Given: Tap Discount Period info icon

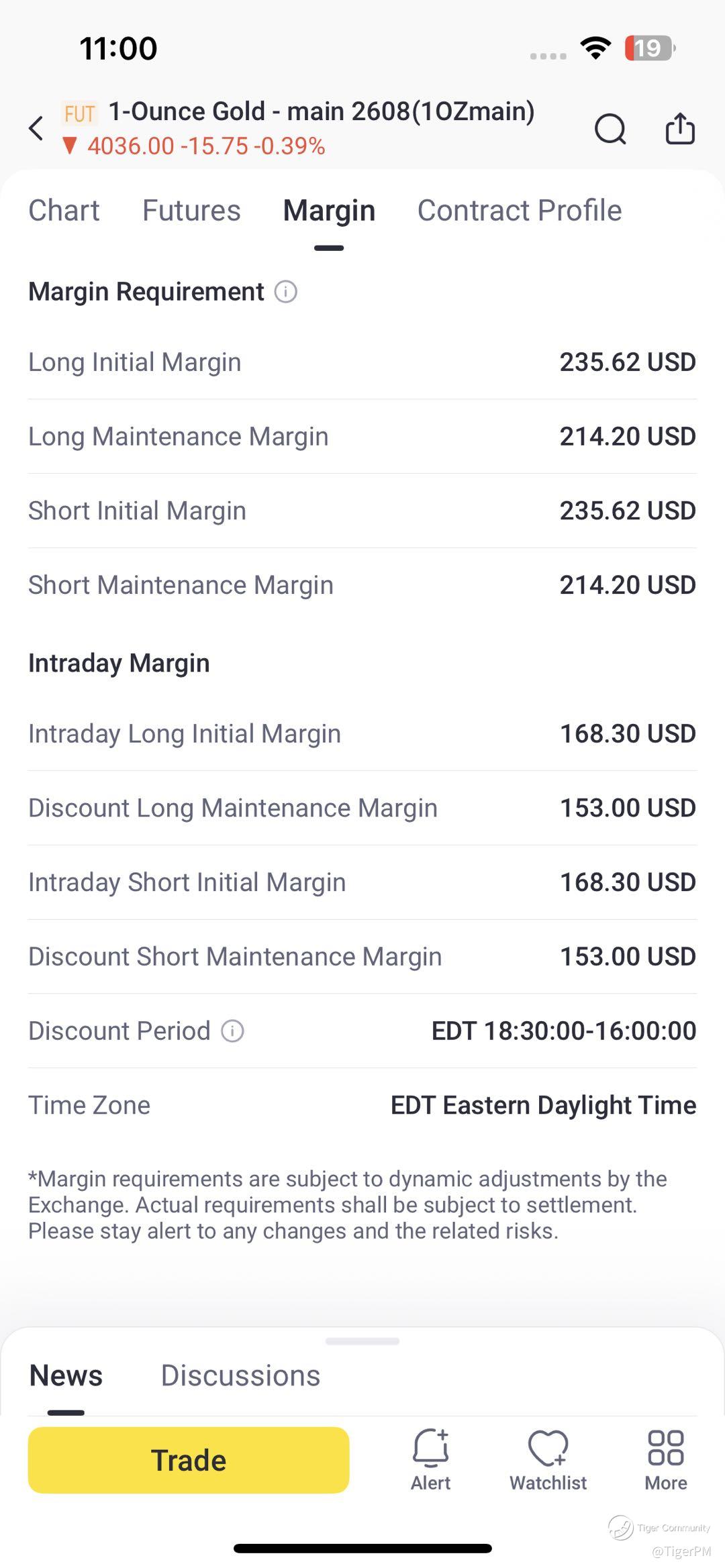Looking at the screenshot, I should coord(232,1031).
